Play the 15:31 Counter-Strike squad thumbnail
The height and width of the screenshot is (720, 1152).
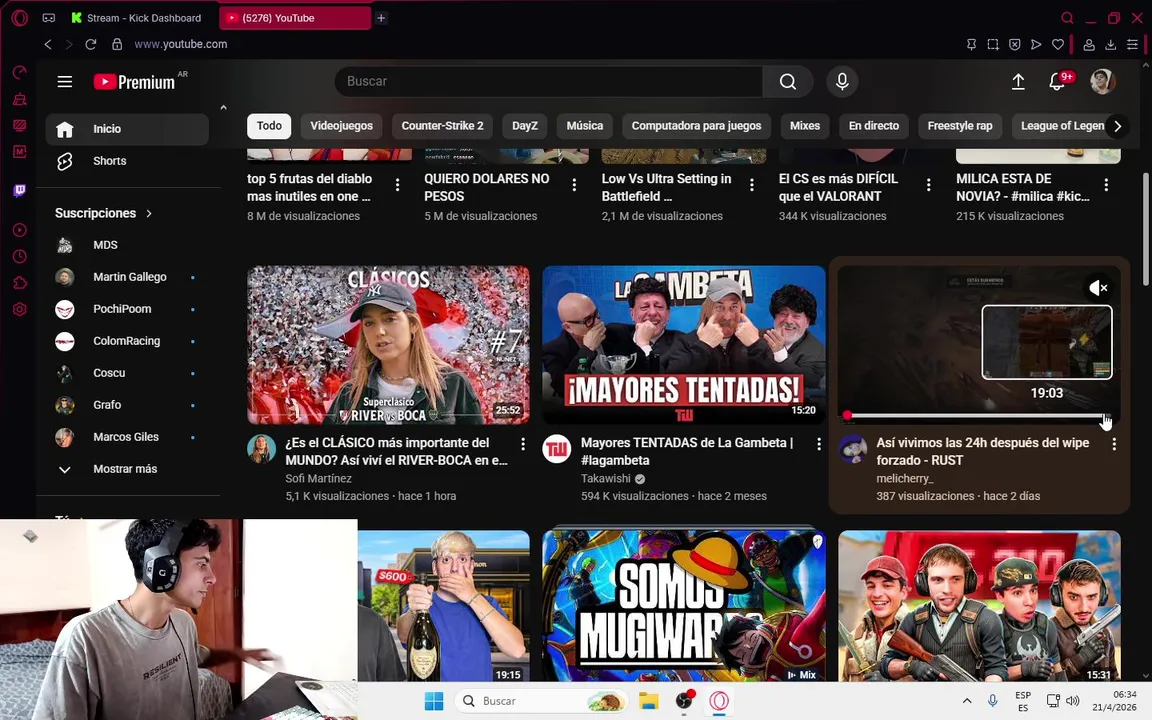point(979,605)
